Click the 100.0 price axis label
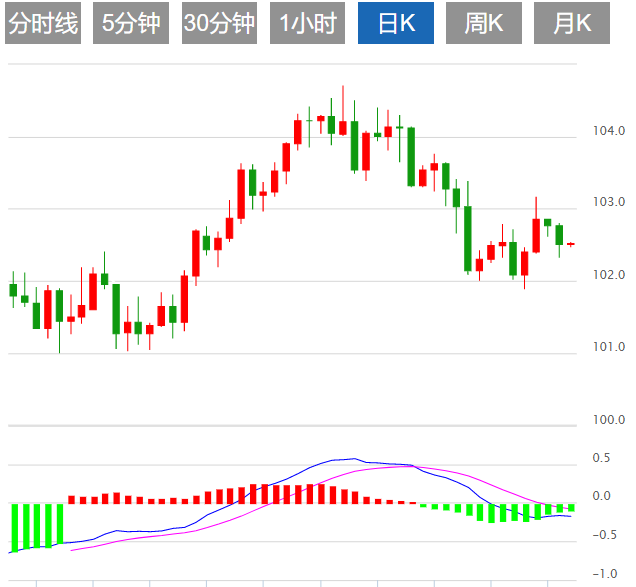636x587 pixels. point(608,420)
